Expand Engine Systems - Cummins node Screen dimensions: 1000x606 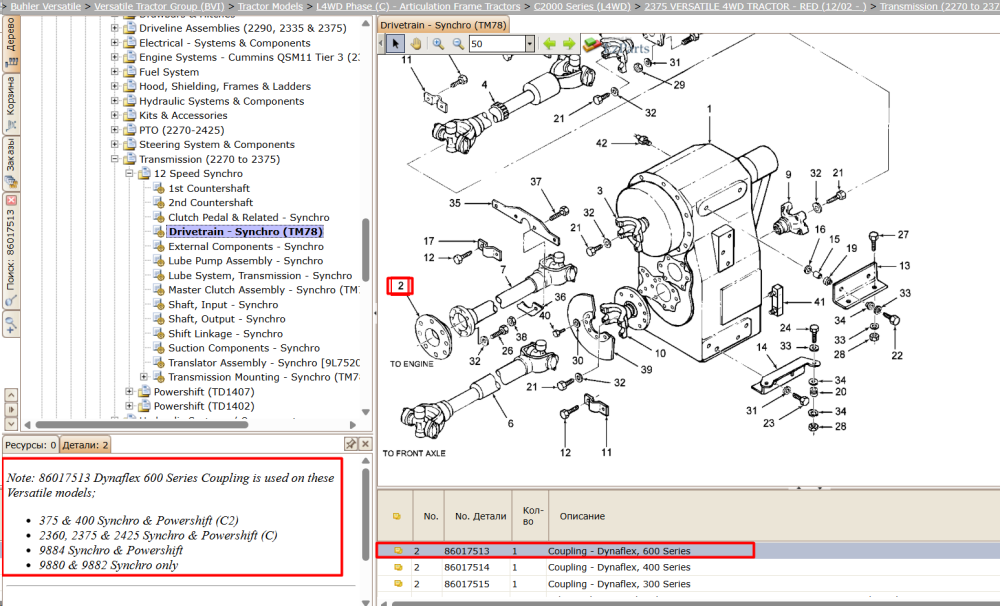point(115,57)
